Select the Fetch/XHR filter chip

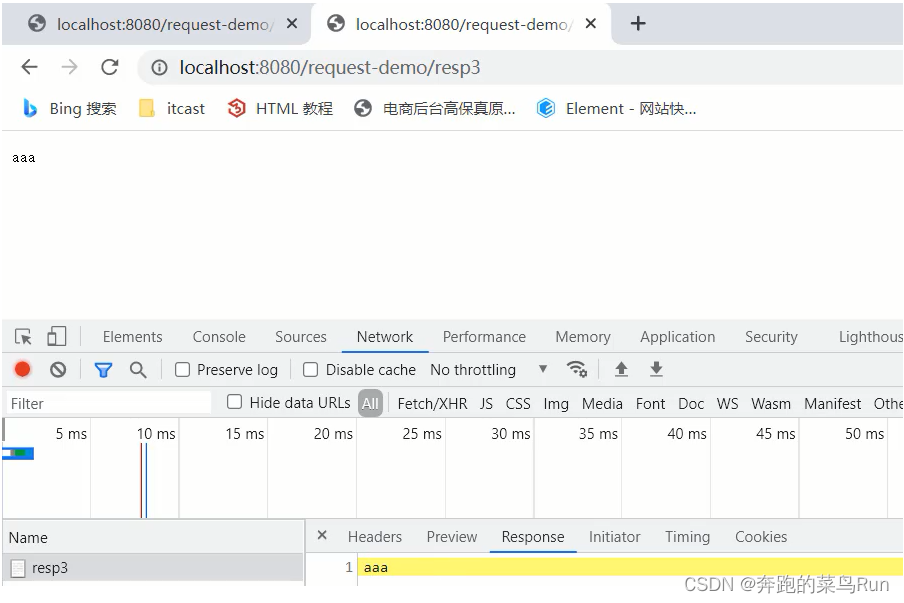432,403
